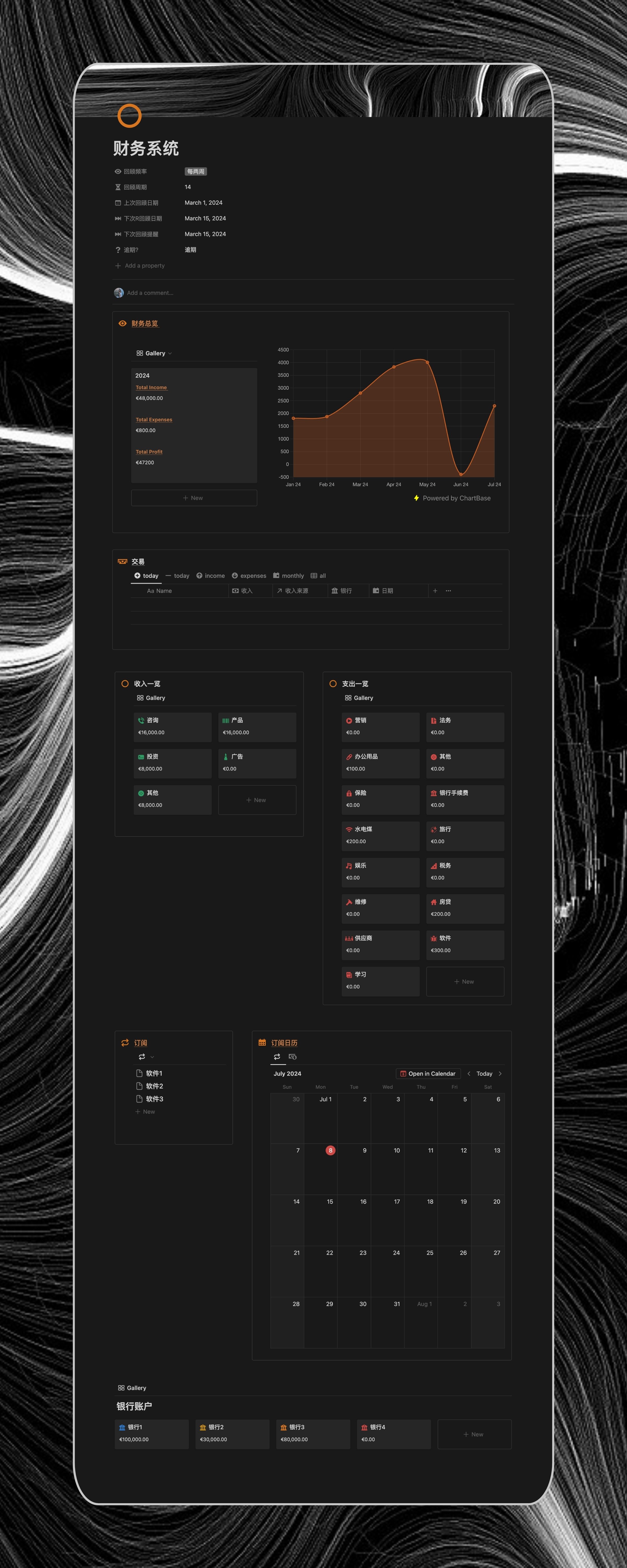Go to previous month in calendar
627x1568 pixels.
[469, 1074]
